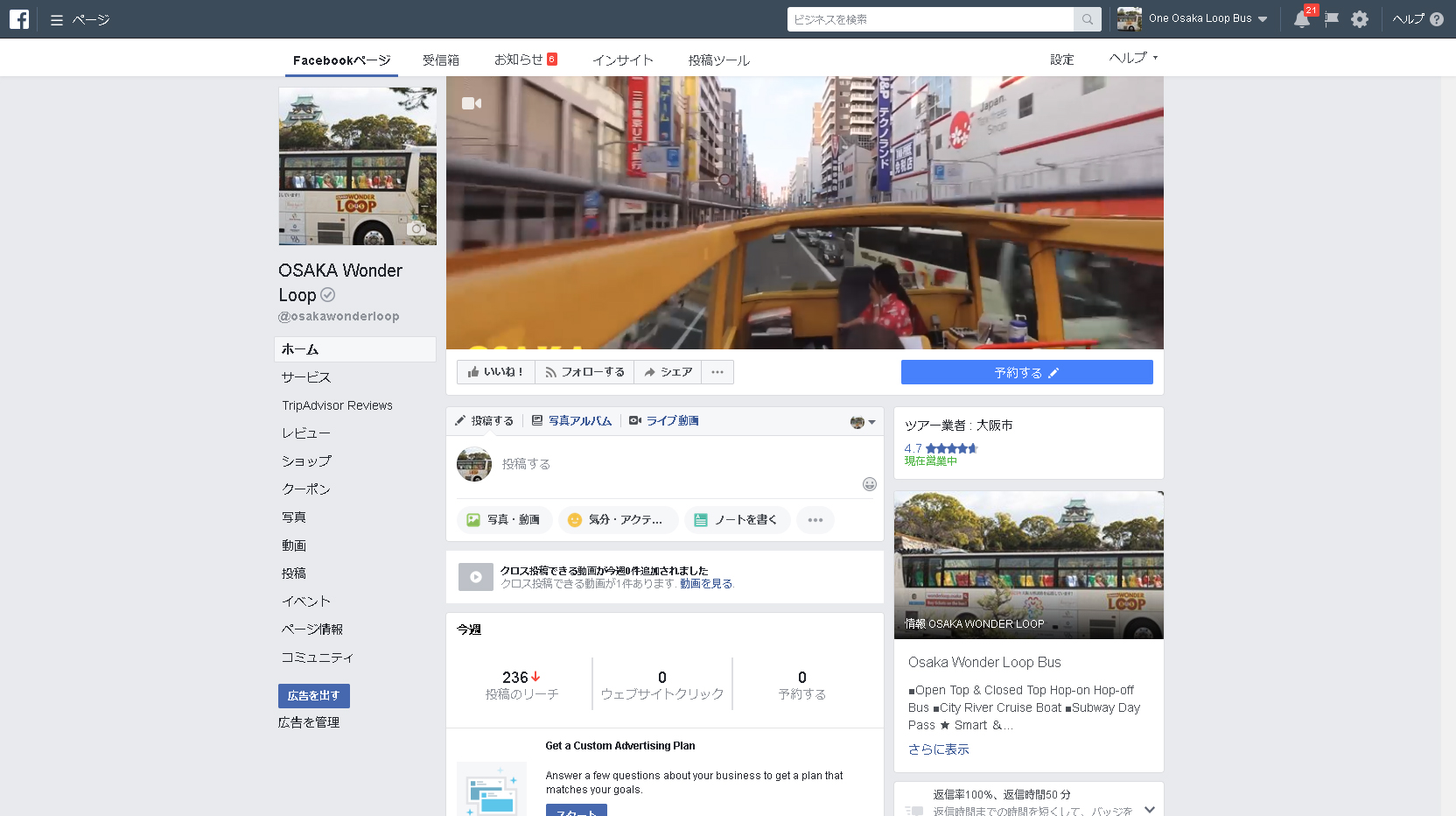This screenshot has width=1456, height=816.
Task: Click the いいね! like button
Action: [x=495, y=372]
